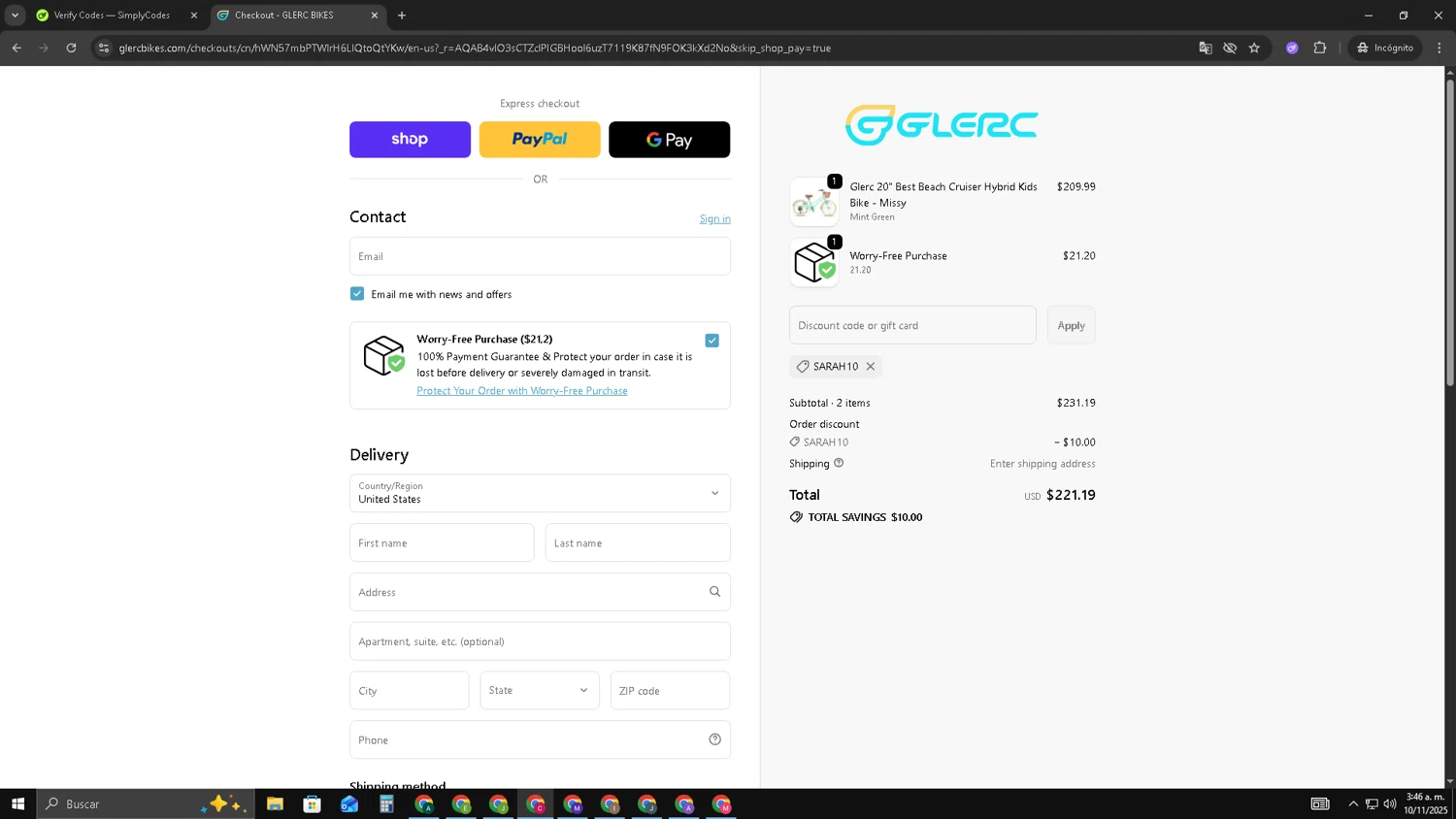Open Chrome's three-dot menu

(1439, 48)
